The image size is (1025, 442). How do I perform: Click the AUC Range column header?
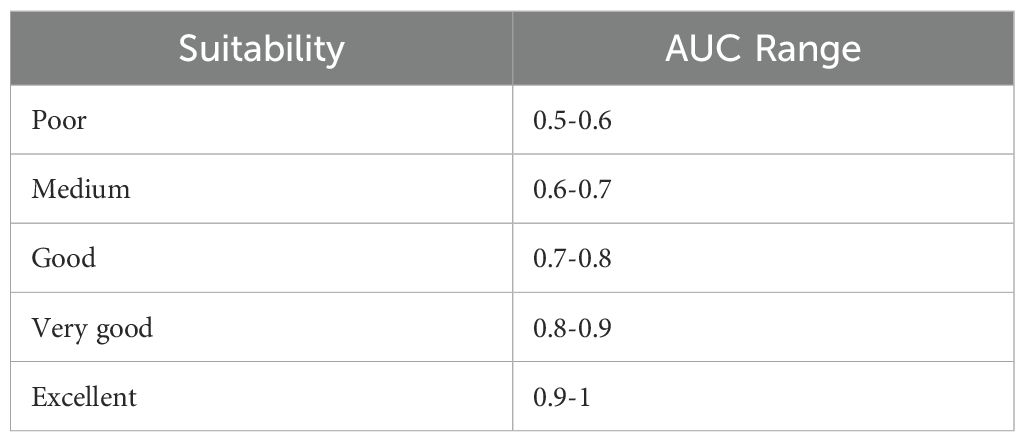(x=763, y=48)
